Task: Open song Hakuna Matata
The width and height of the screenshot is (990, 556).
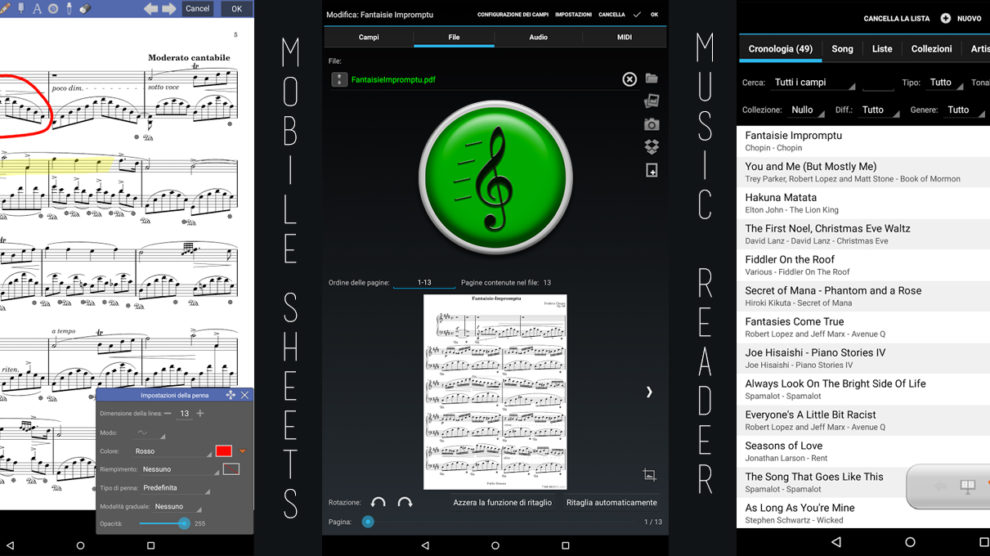Action: tap(863, 203)
